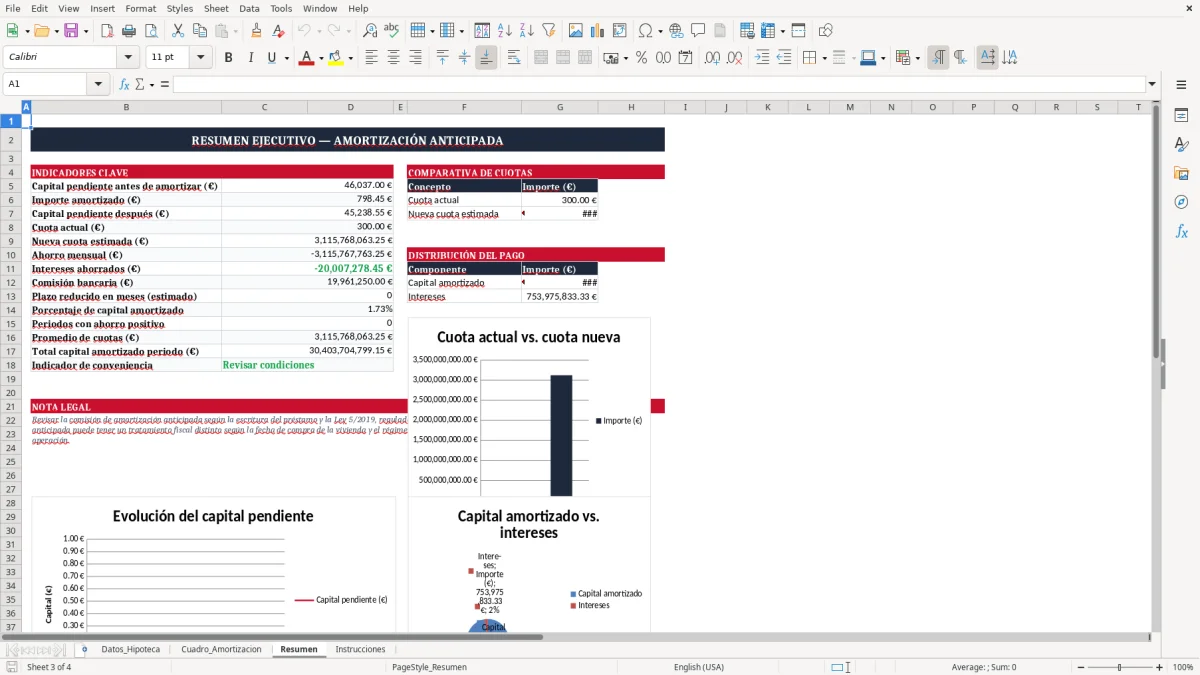Open the Font Name dropdown arrow

[x=128, y=58]
